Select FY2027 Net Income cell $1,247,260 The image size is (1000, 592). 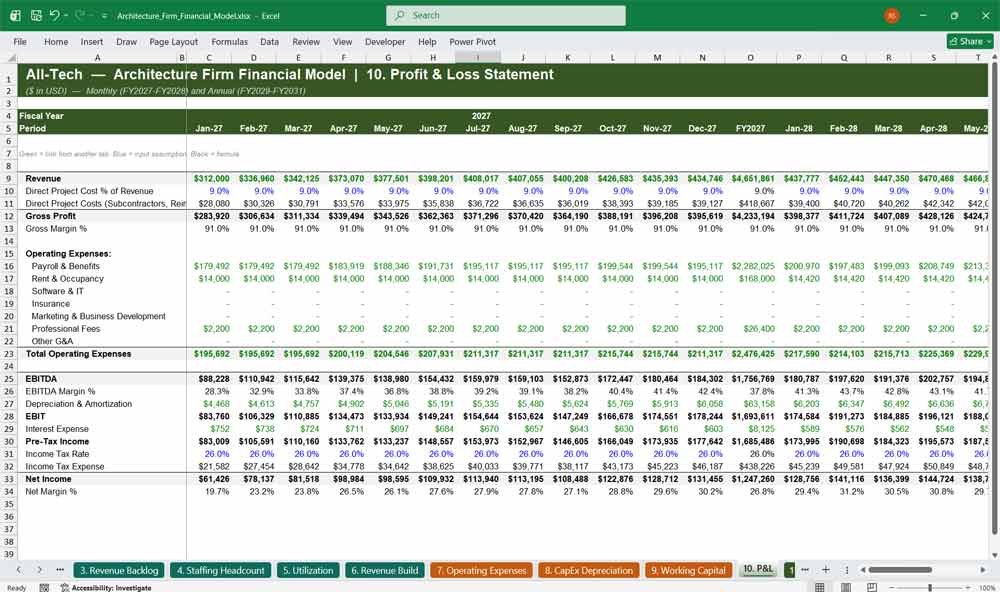click(753, 479)
